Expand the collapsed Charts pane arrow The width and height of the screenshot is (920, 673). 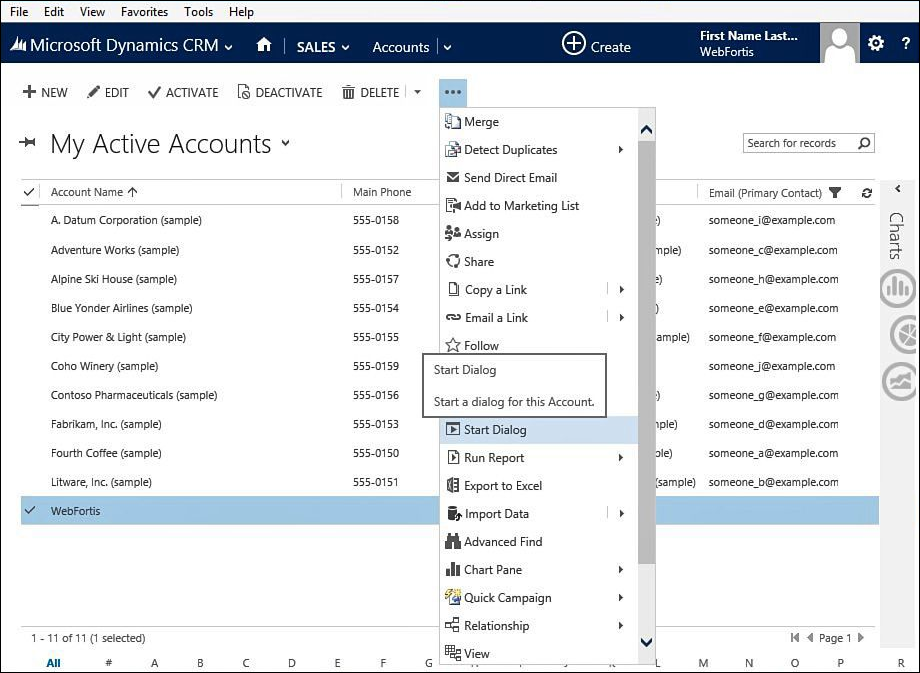898,188
